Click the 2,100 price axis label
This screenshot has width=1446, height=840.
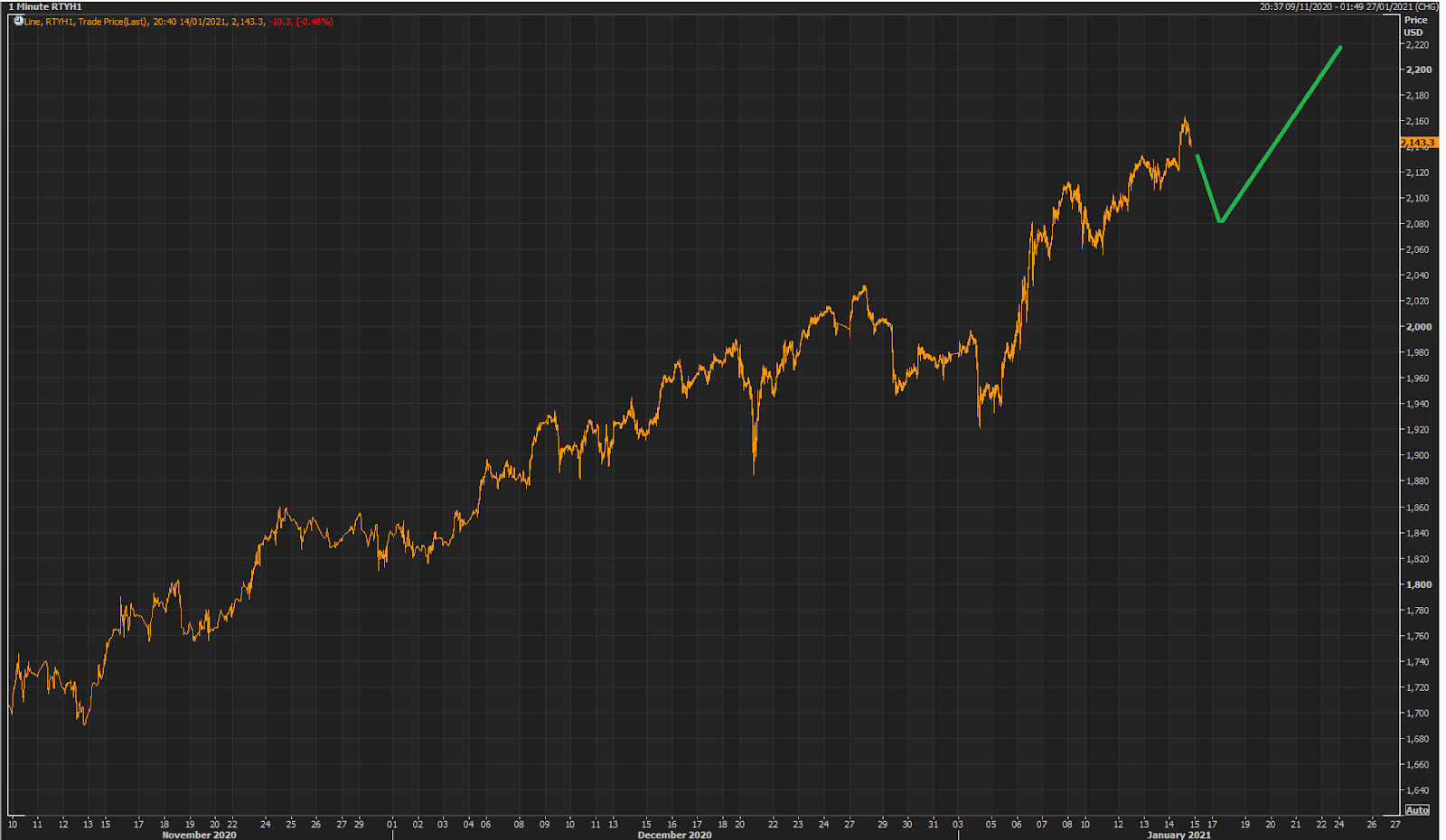point(1418,199)
